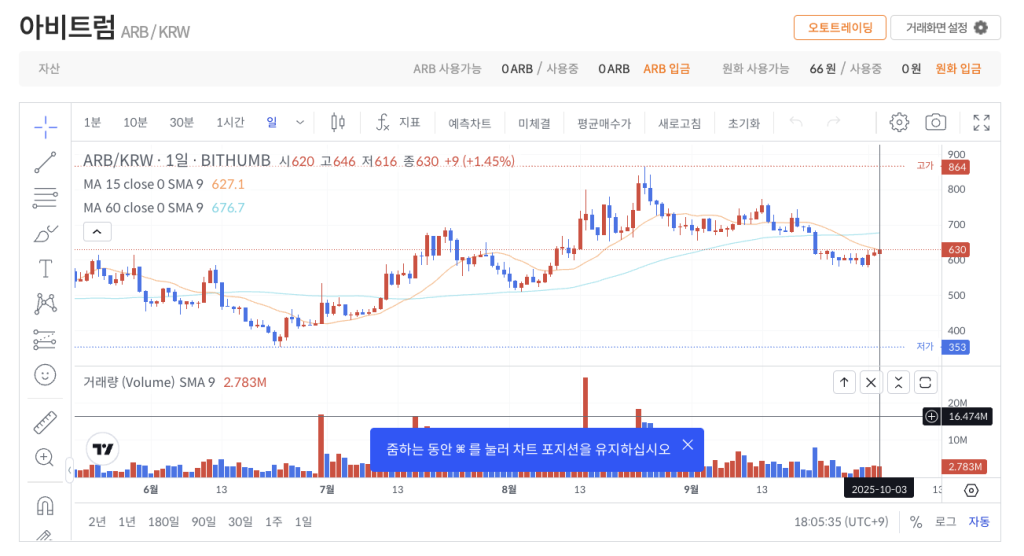Click the candlestick chart type icon
Viewport: 1024px width, 556px height.
point(338,123)
